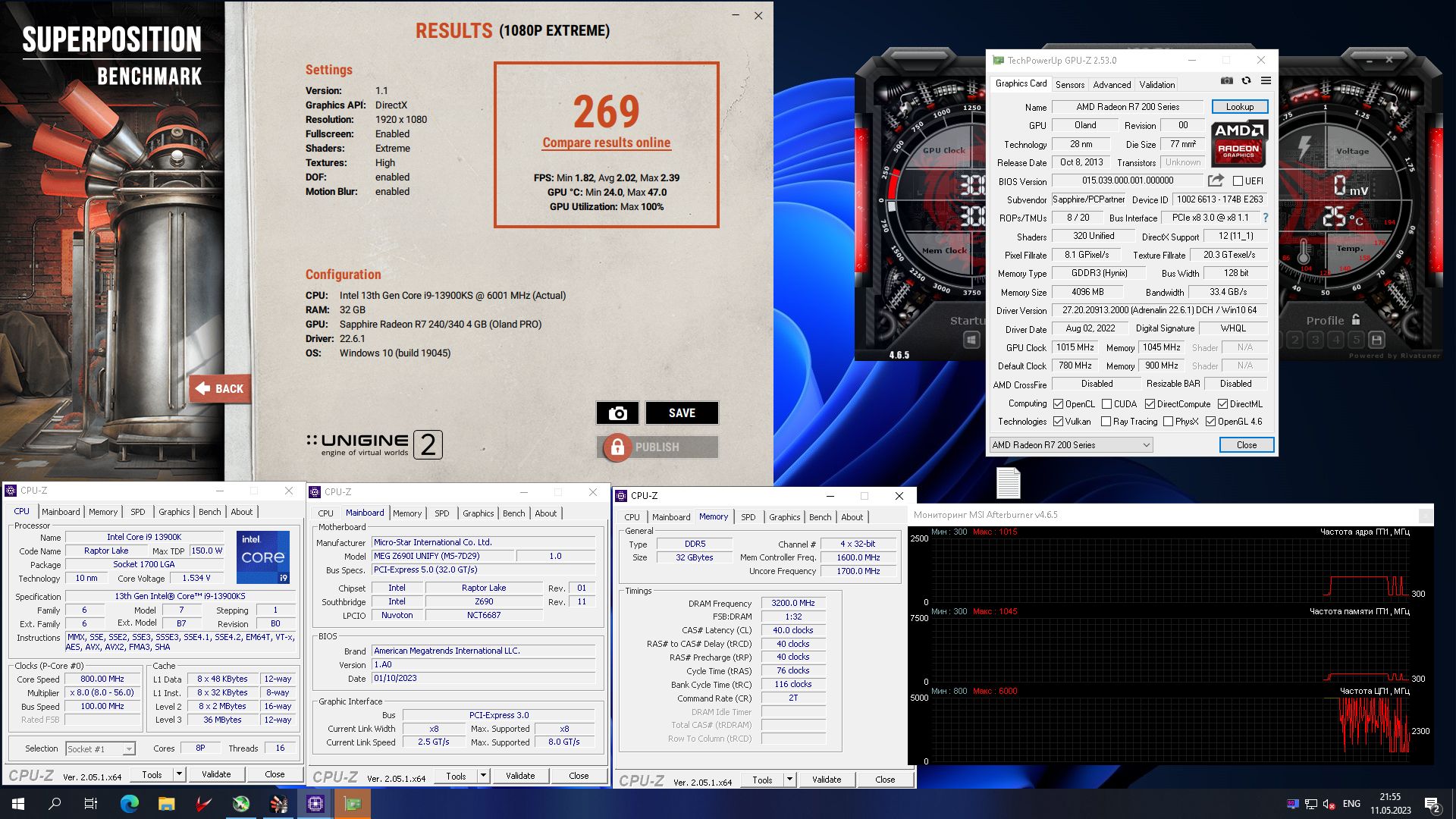Screen dimensions: 1456x819
Task: Click the 269 benchmark score
Action: point(606,111)
